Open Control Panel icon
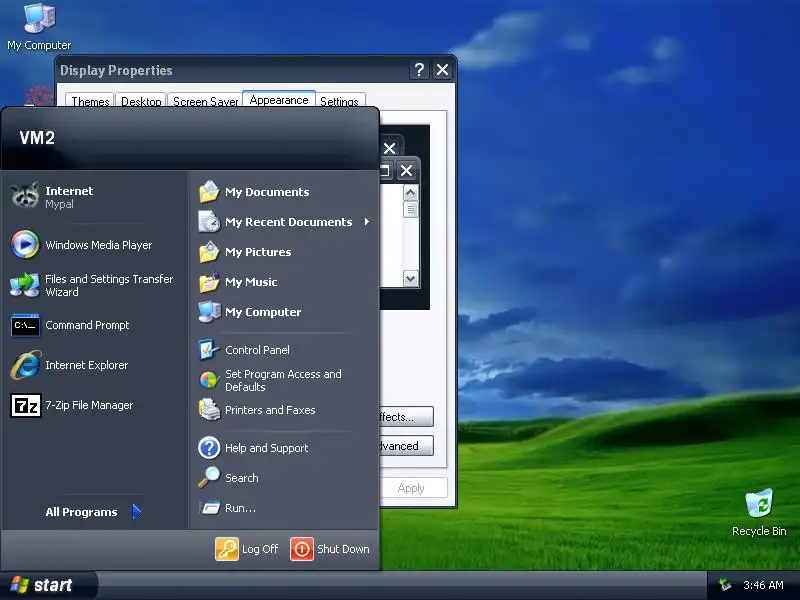Viewport: 800px width, 600px height. tap(209, 350)
